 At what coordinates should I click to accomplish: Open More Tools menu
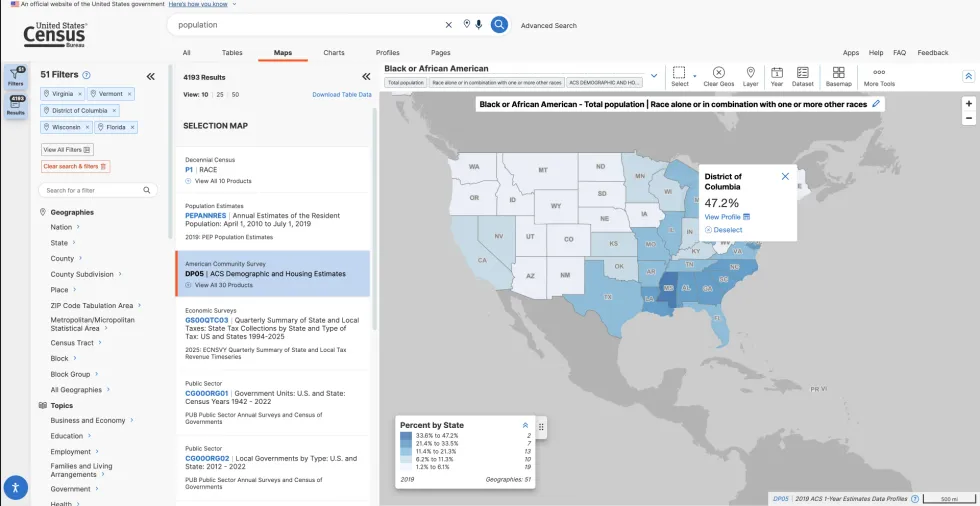879,76
